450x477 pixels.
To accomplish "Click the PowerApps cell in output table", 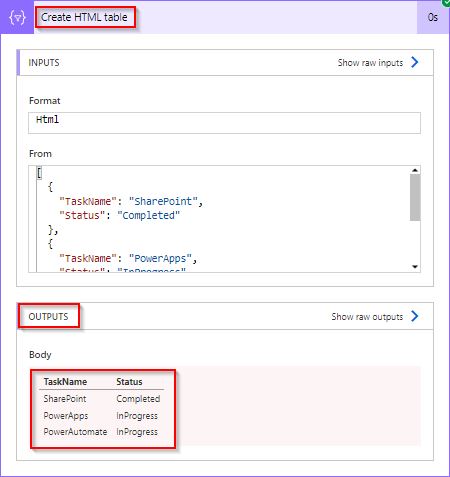I will click(x=66, y=416).
